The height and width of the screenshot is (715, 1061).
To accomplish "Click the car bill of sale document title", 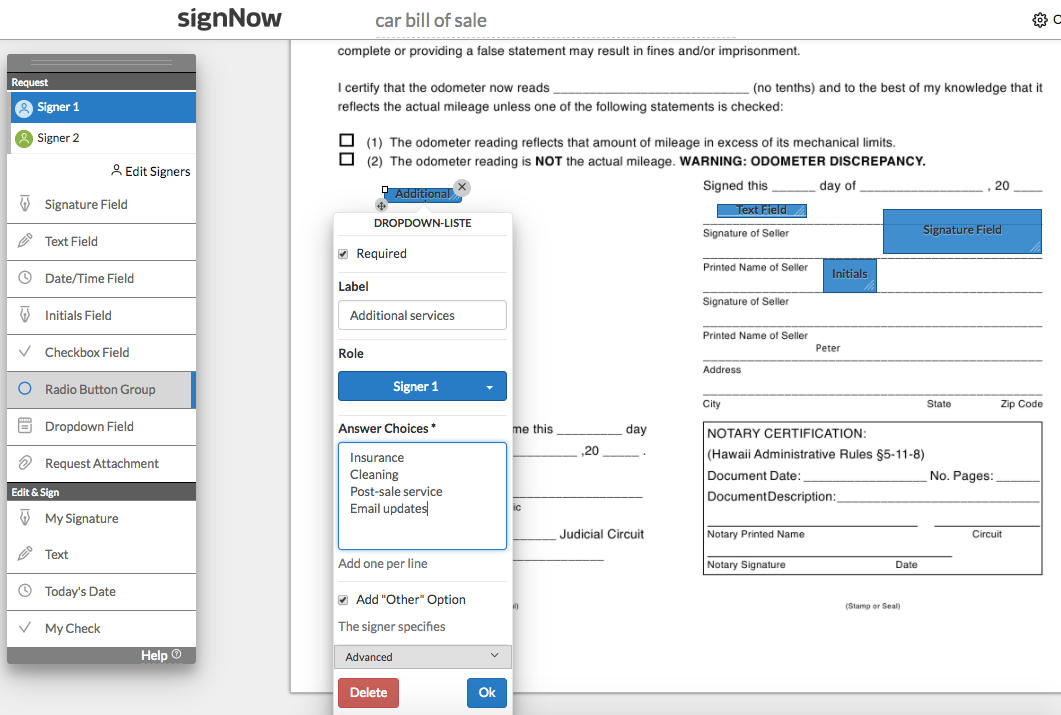I will [x=430, y=20].
